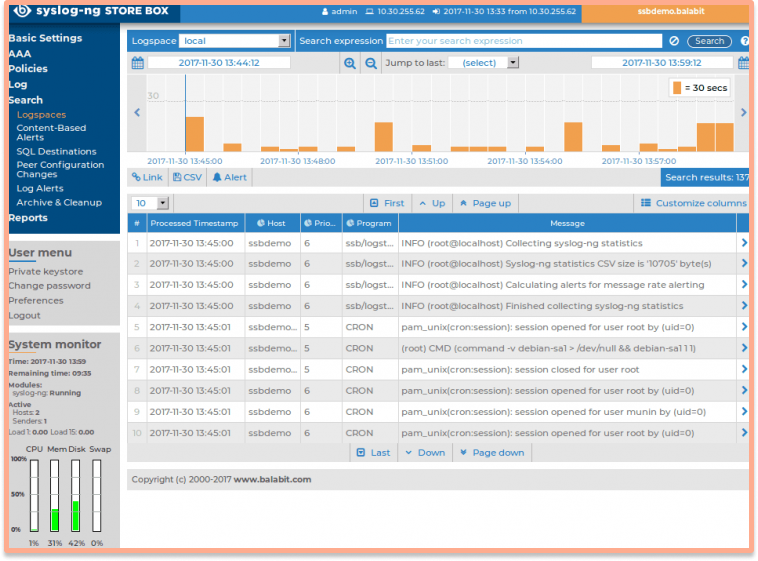Click Page down button
Screen dimensions: 758x561
(x=492, y=453)
